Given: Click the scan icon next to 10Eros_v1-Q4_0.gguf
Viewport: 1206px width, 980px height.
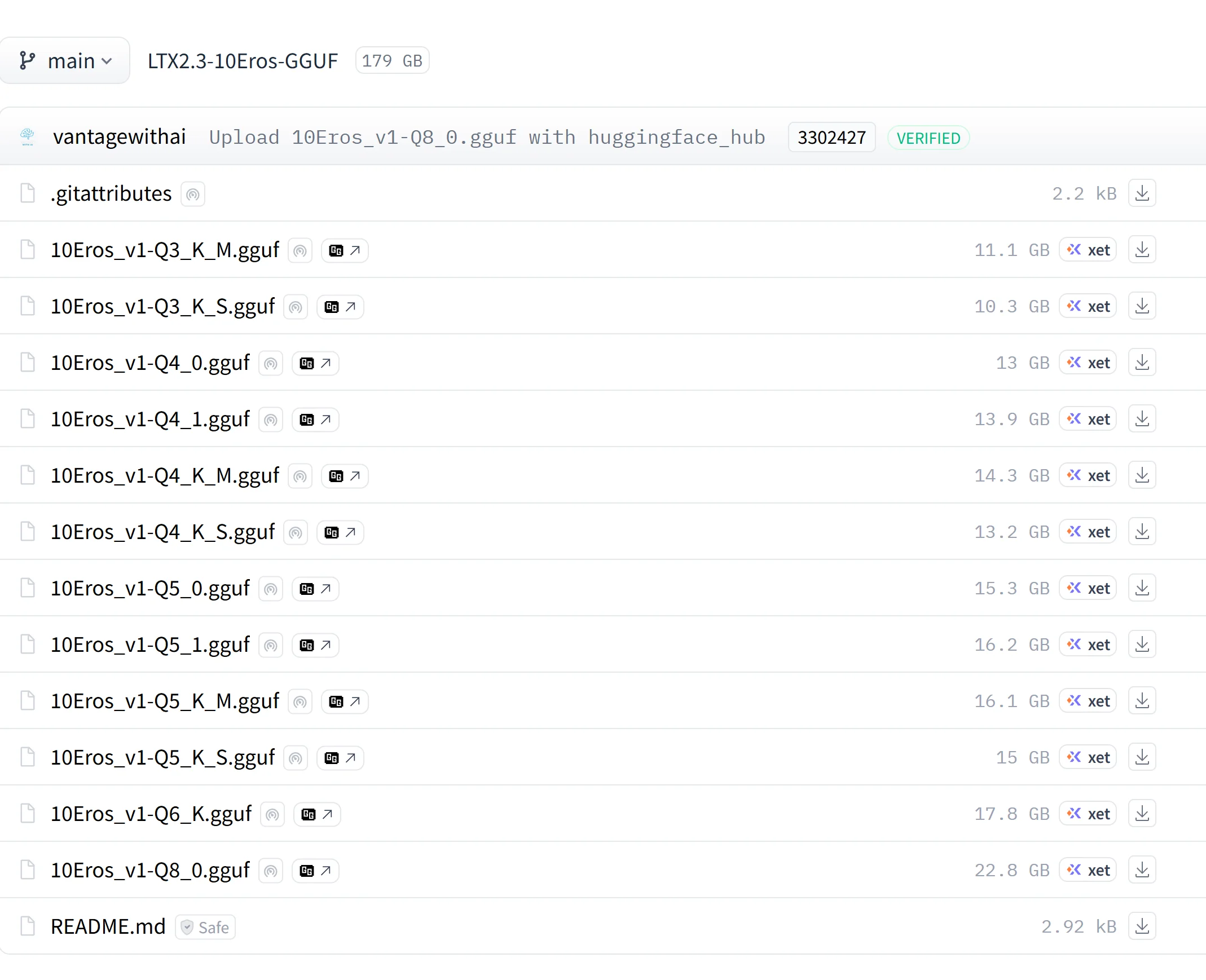Looking at the screenshot, I should pyautogui.click(x=270, y=364).
